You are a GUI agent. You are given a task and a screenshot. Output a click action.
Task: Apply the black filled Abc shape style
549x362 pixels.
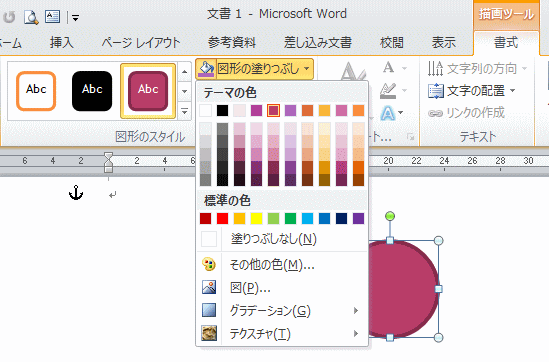click(92, 91)
